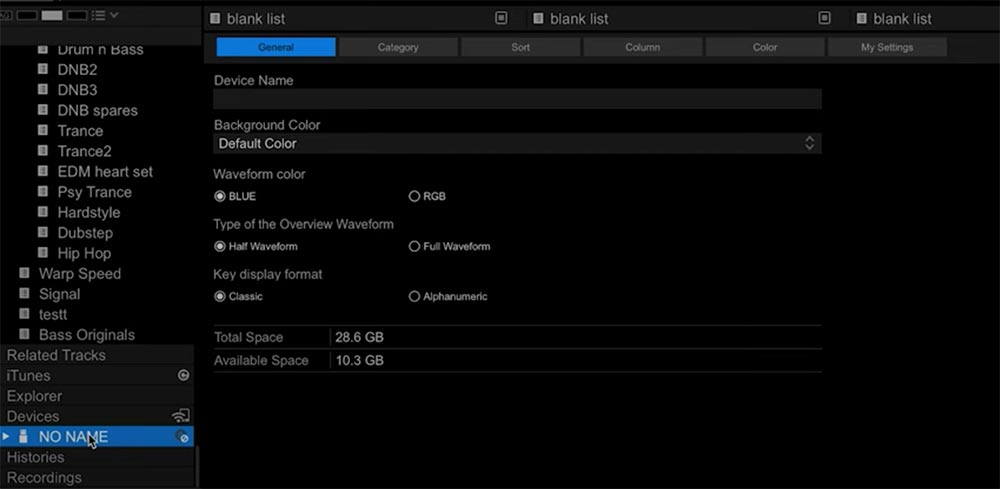Screen dimensions: 1000x489
Task: Go to the Color tab
Action: coord(765,47)
